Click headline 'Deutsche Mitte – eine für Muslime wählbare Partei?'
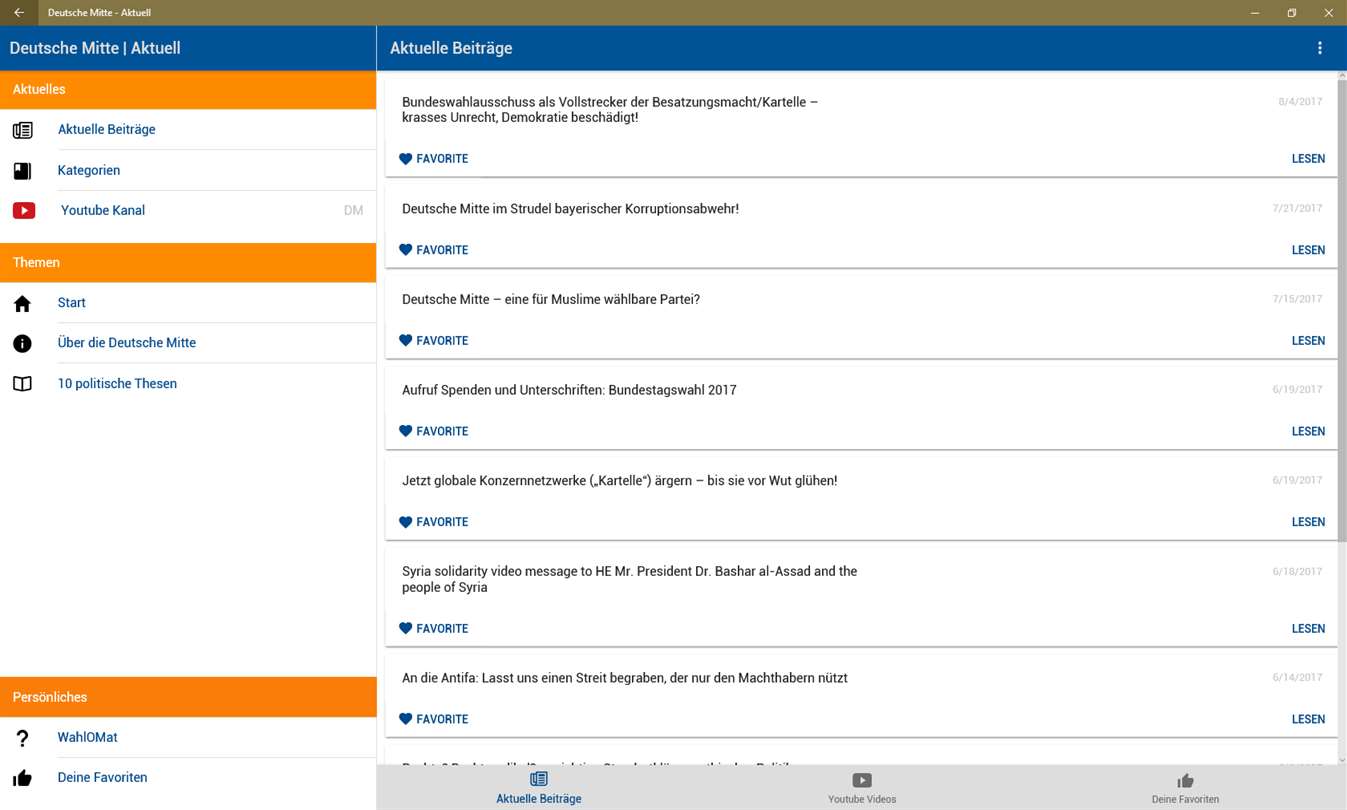1347x810 pixels. coord(551,299)
